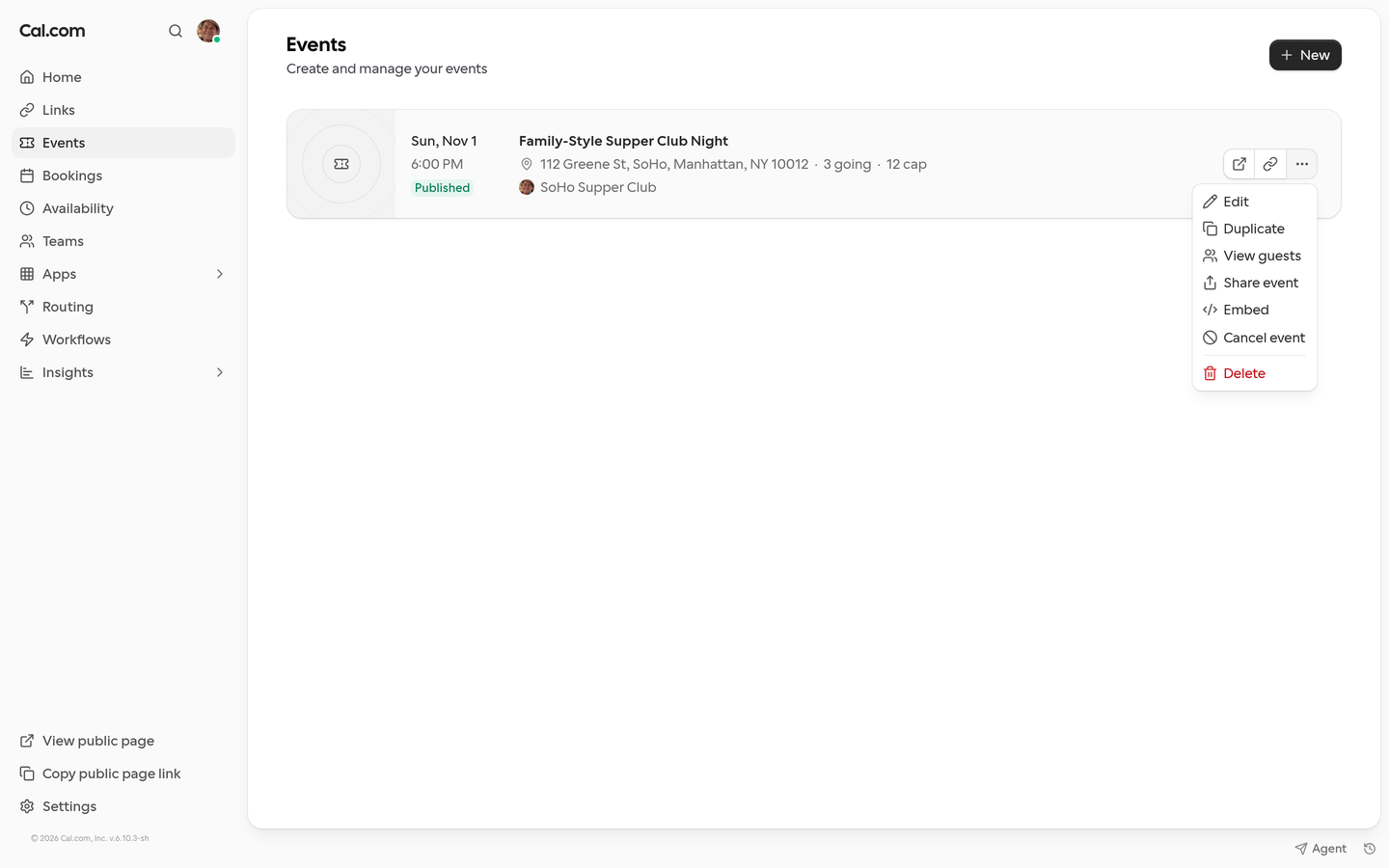The height and width of the screenshot is (868, 1389).
Task: Choose Delete from the event menu
Action: [1255, 373]
